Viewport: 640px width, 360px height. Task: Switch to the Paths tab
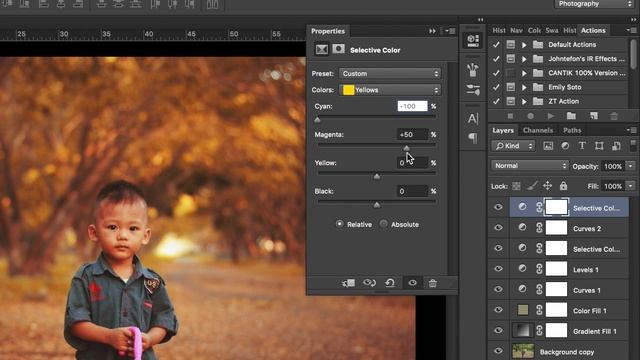coord(572,130)
